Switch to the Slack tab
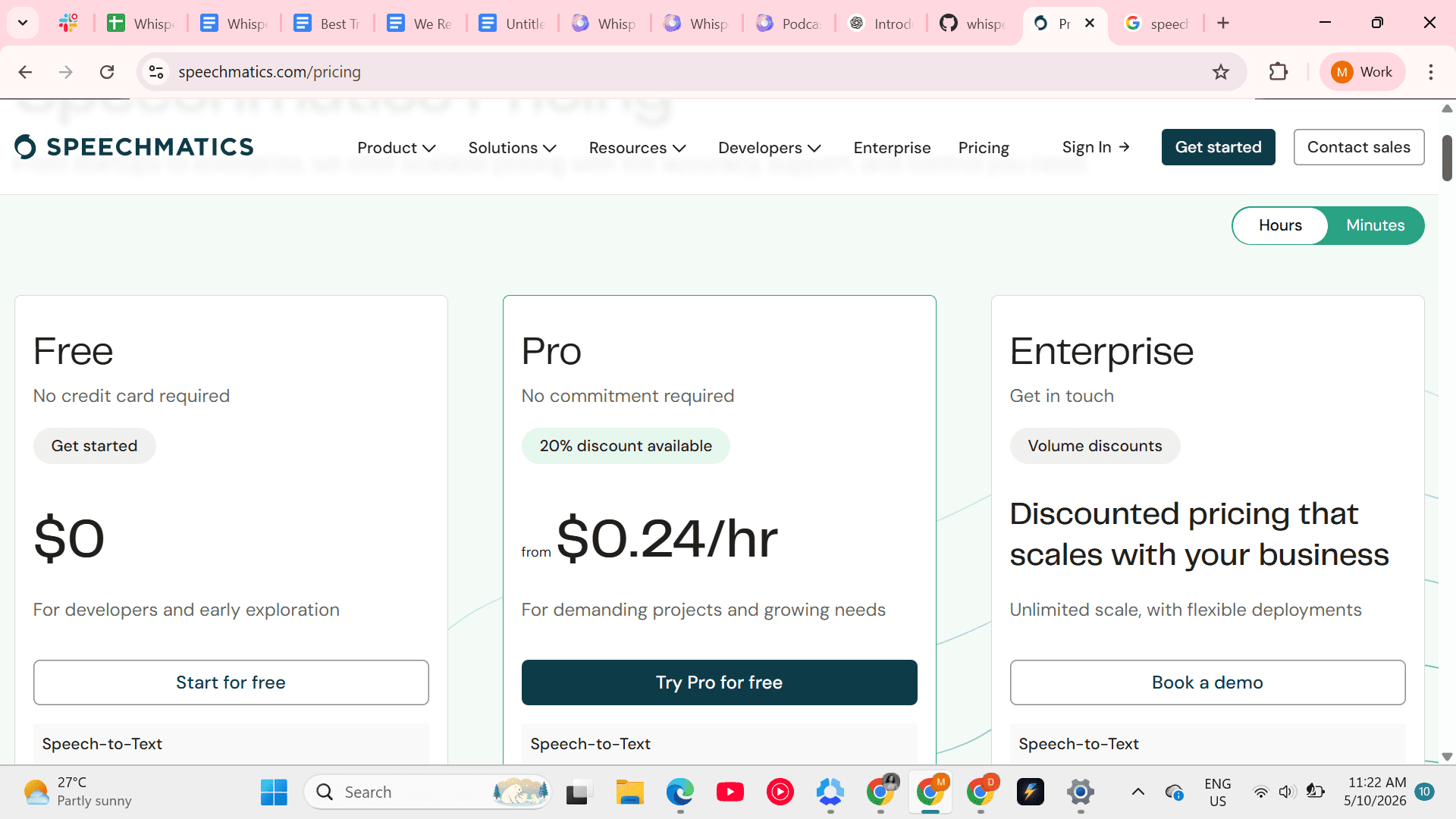This screenshot has height=819, width=1456. tap(68, 23)
